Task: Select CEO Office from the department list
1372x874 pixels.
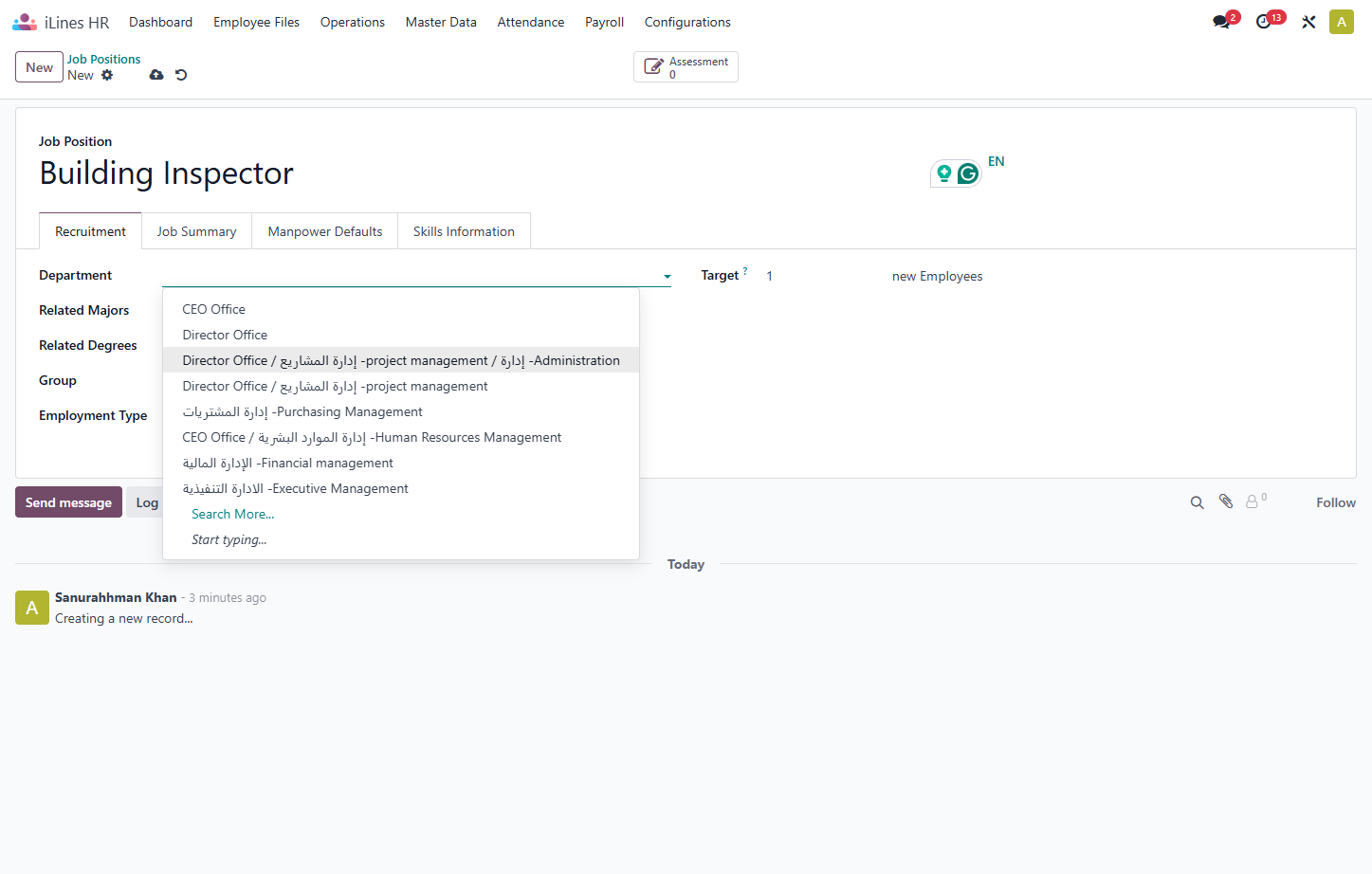Action: [401, 309]
